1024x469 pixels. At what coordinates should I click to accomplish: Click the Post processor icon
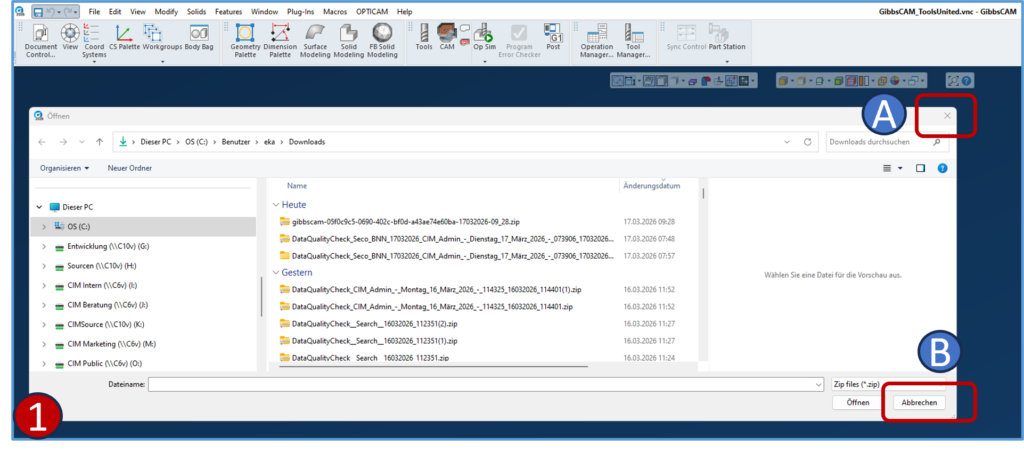point(553,38)
